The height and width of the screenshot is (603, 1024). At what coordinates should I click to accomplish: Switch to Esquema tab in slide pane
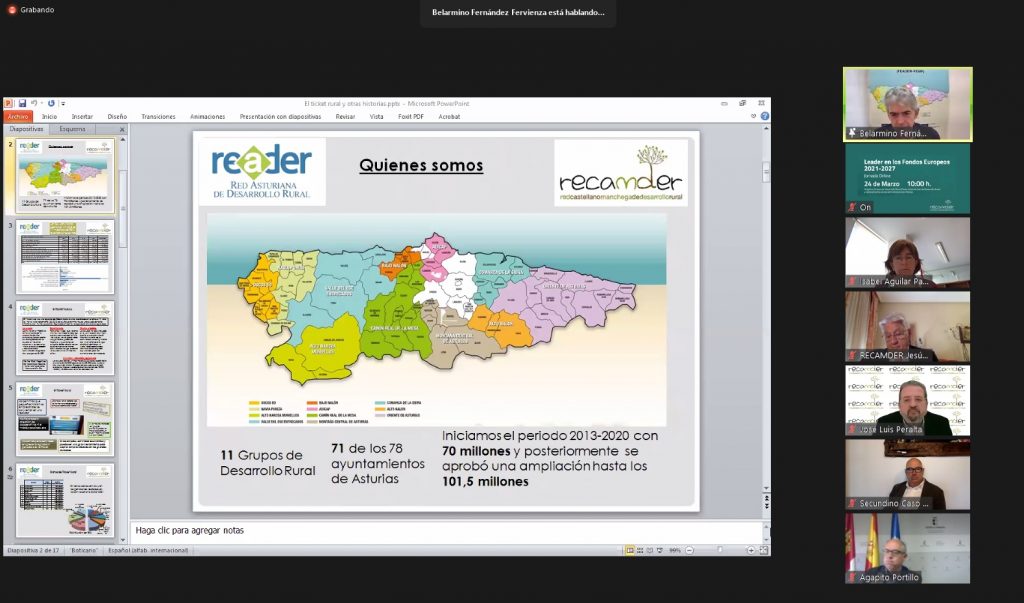[x=72, y=129]
